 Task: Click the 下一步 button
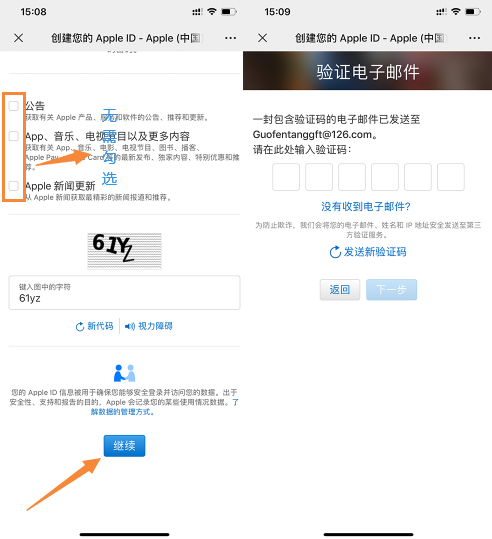[392, 290]
